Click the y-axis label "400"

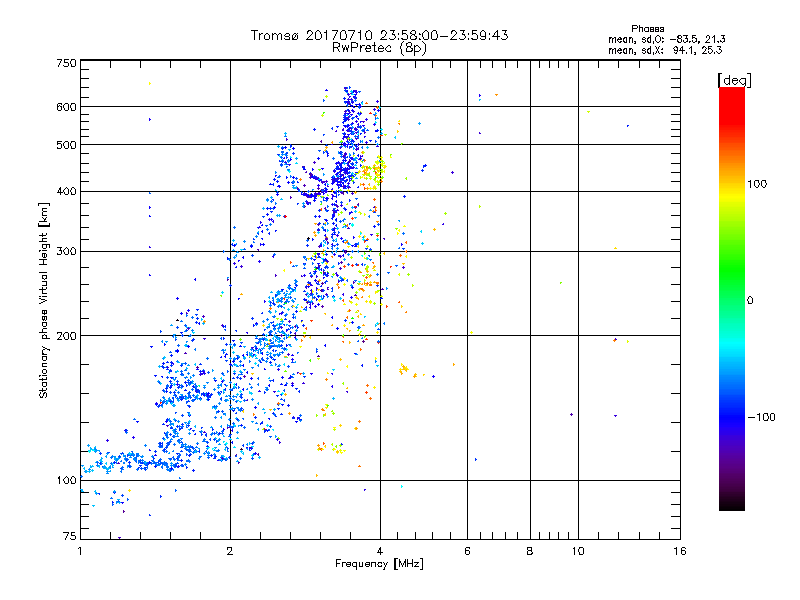[x=66, y=192]
